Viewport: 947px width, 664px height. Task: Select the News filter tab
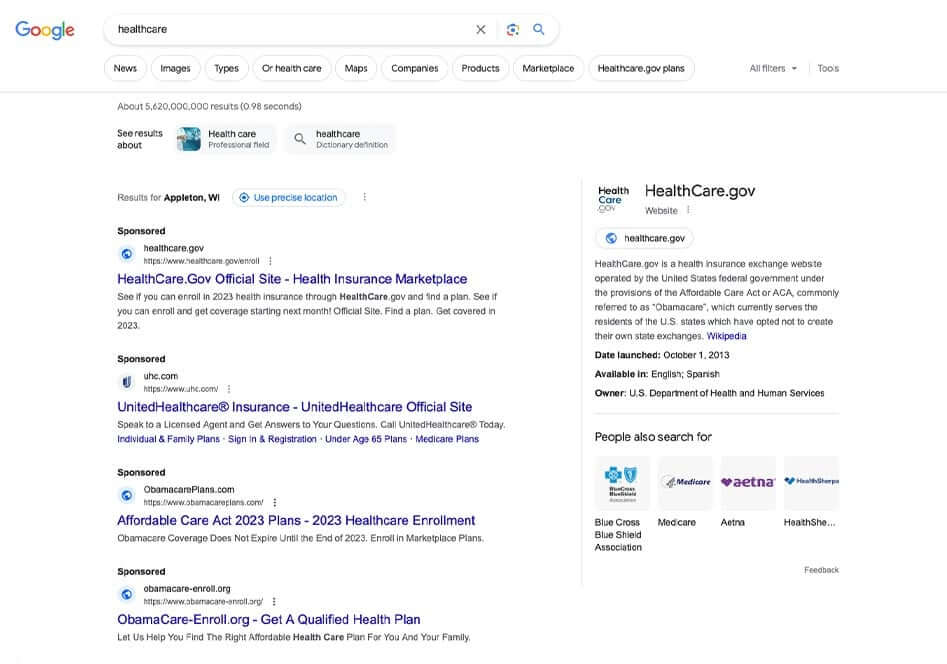click(x=125, y=68)
